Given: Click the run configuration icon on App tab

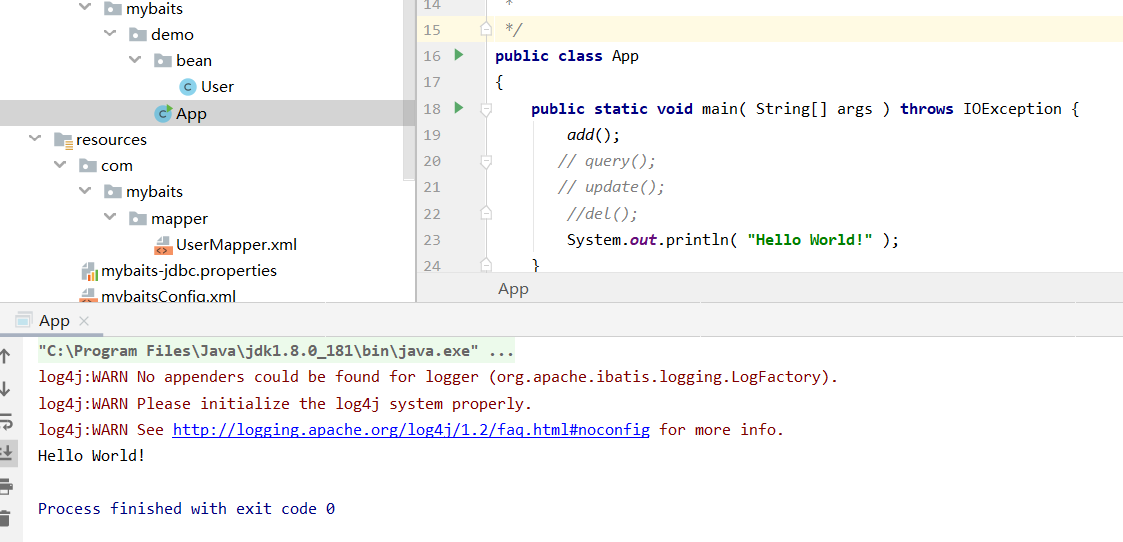Looking at the screenshot, I should pos(24,320).
